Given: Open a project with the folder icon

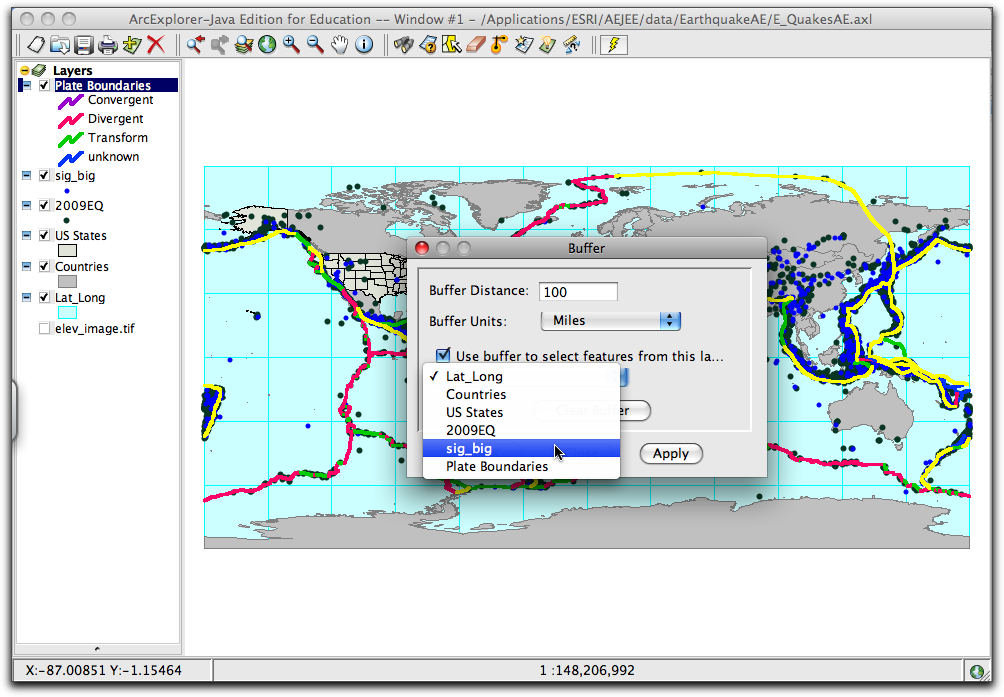Looking at the screenshot, I should pos(60,45).
